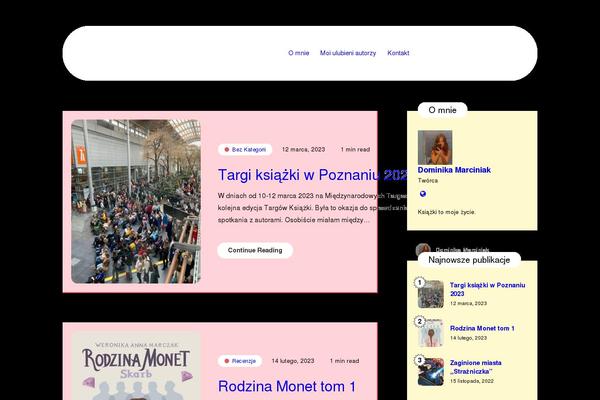Click the globe website icon under Twórca
Screen dimensions: 600x400
pyautogui.click(x=422, y=194)
